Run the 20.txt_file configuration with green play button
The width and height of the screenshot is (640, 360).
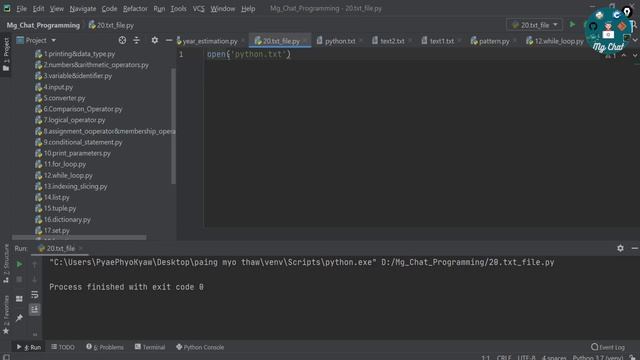[x=572, y=25]
